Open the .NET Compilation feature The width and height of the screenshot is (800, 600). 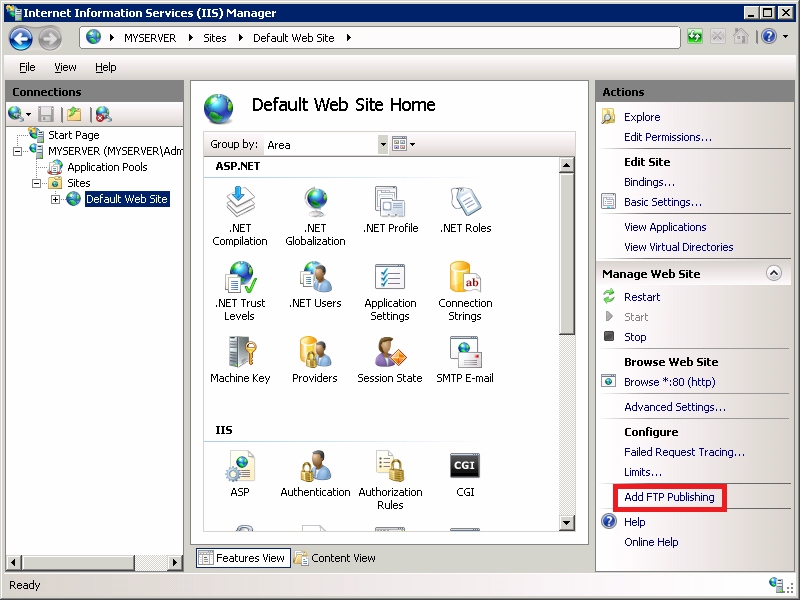coord(240,216)
